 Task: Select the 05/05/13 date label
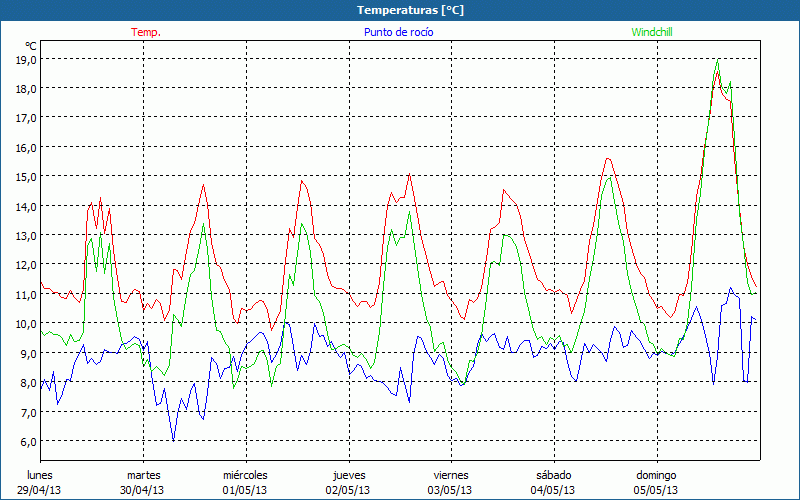(656, 490)
